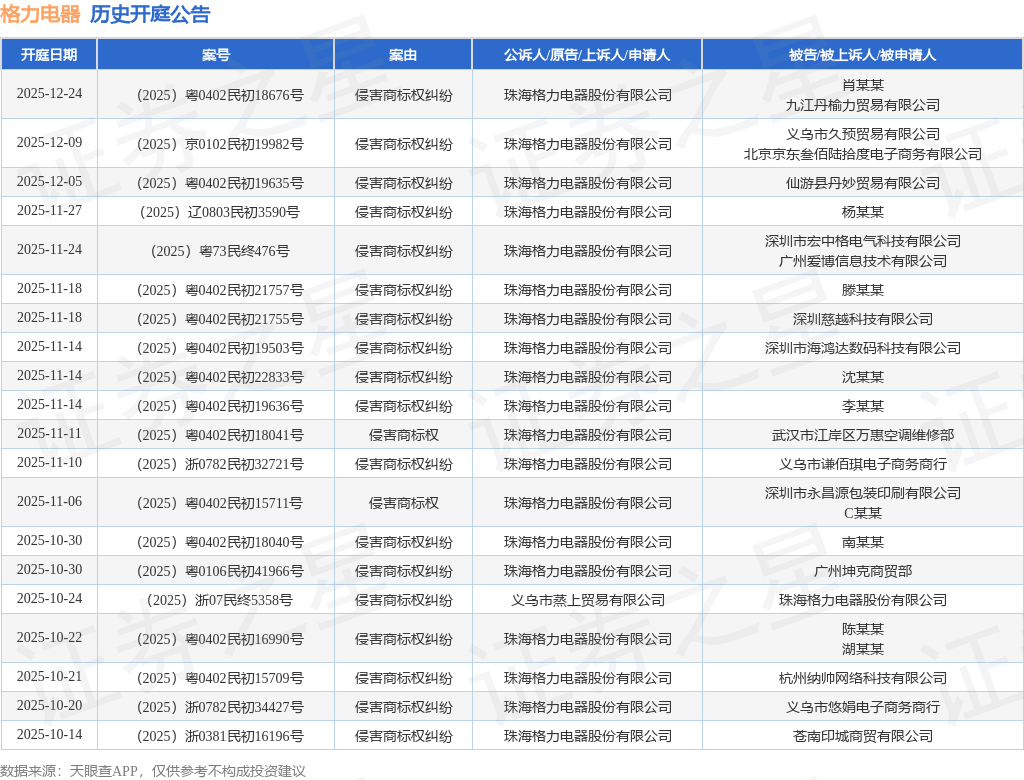Click defendant 义乌市谦佰琪电子商务商行

(863, 464)
